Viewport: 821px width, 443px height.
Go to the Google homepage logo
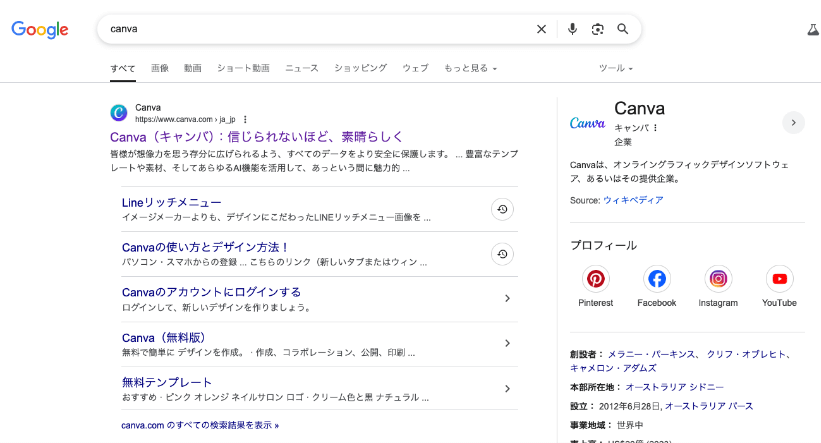[40, 29]
